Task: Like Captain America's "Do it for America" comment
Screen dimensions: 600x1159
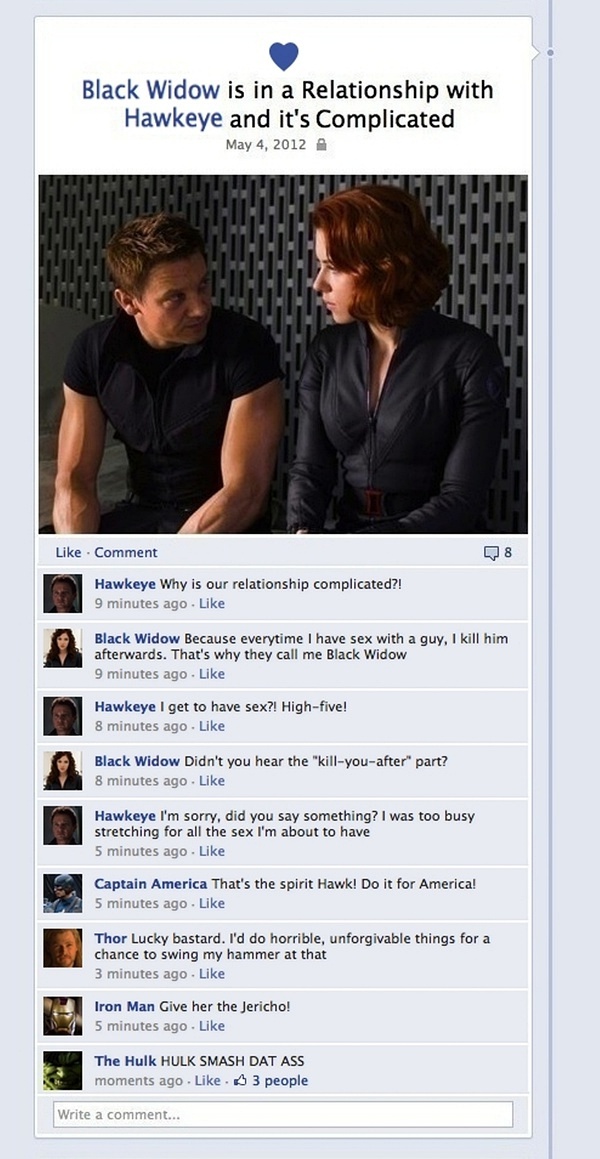Action: (x=211, y=903)
